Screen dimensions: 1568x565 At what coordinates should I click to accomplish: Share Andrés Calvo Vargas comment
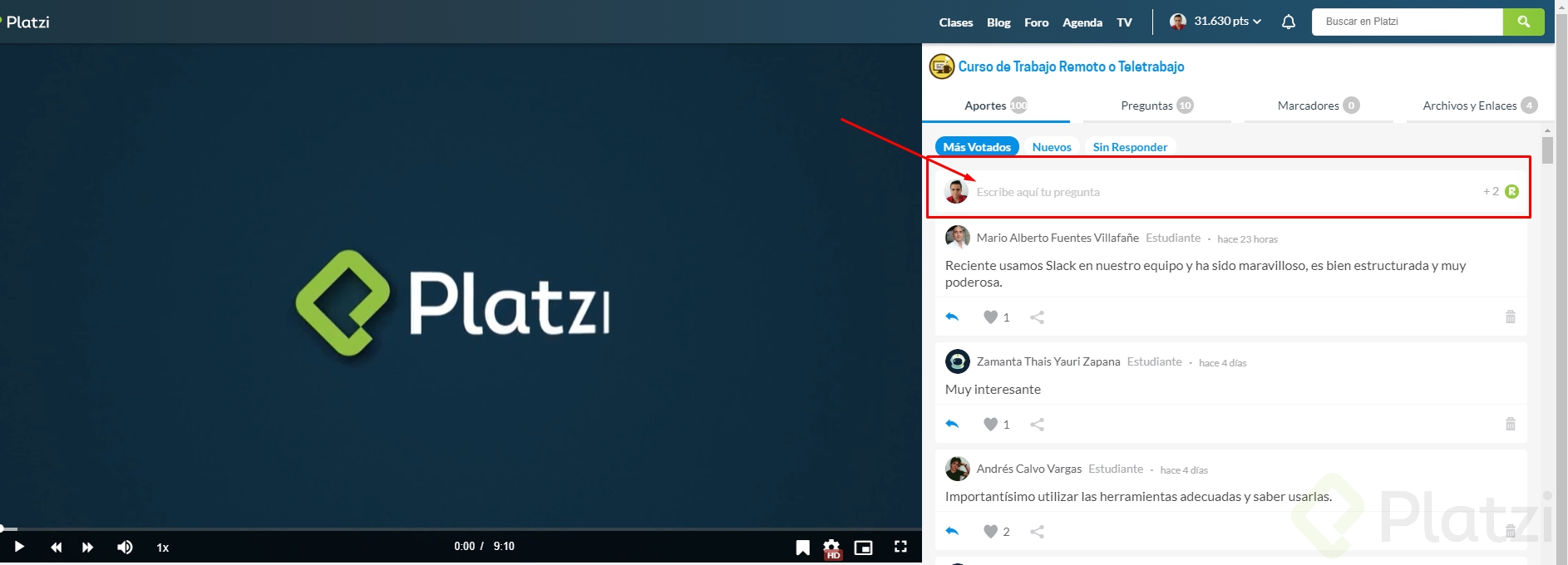click(x=1037, y=532)
